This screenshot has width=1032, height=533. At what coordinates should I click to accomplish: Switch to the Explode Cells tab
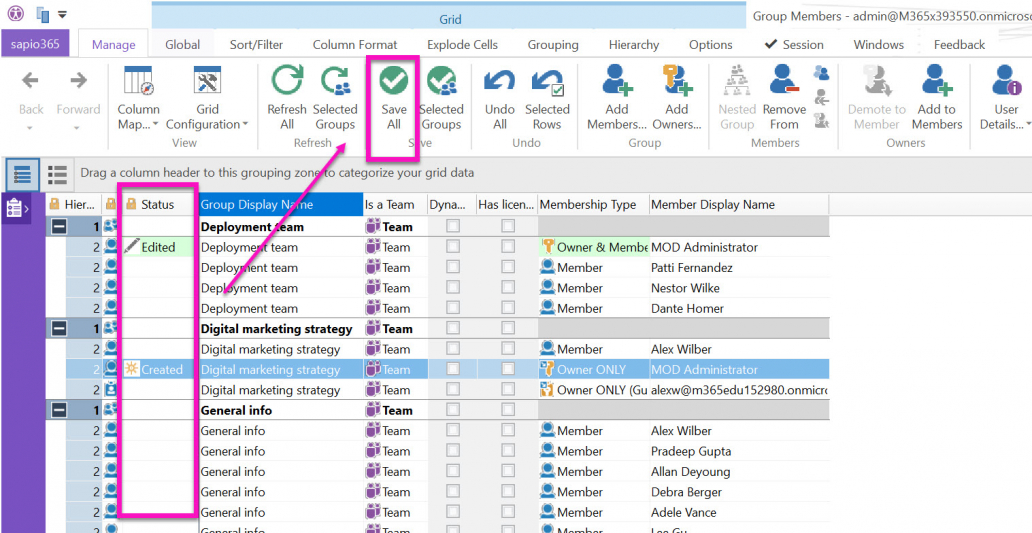[x=462, y=45]
